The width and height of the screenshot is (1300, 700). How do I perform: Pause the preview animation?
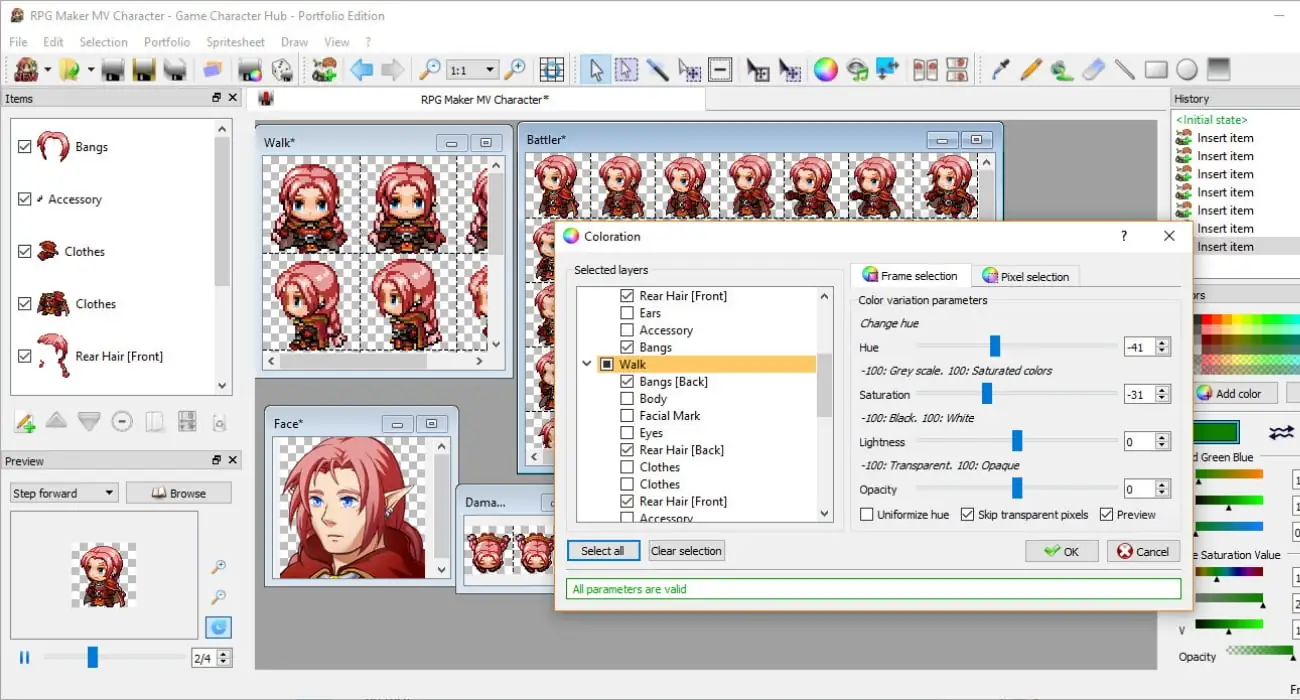coord(24,657)
